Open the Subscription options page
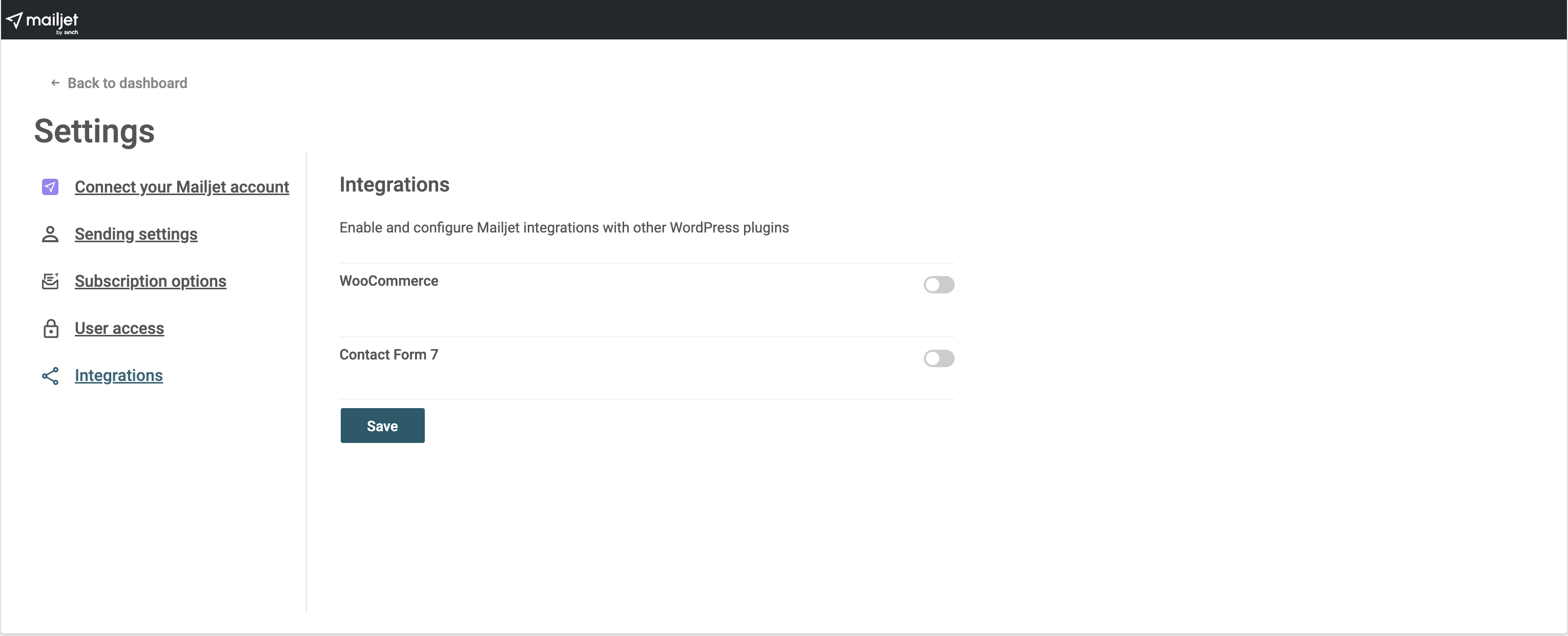This screenshot has width=1568, height=636. click(150, 281)
